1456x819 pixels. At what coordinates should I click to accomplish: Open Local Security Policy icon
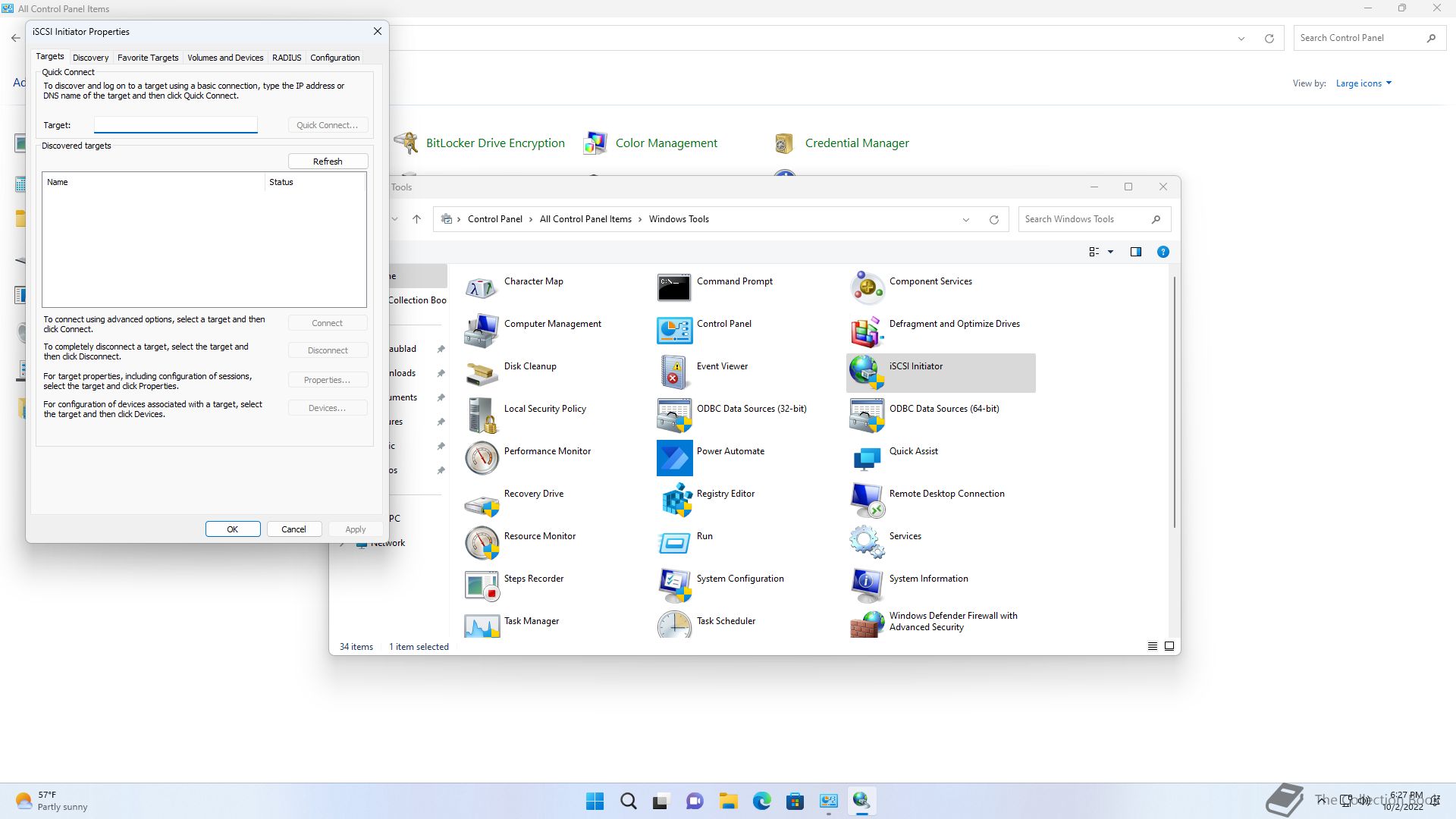coord(482,415)
